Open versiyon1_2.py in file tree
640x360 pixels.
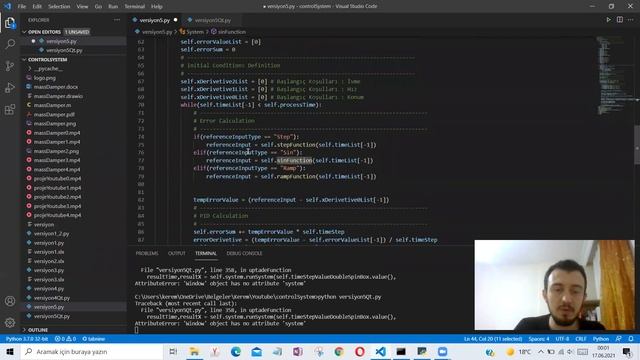point(51,234)
